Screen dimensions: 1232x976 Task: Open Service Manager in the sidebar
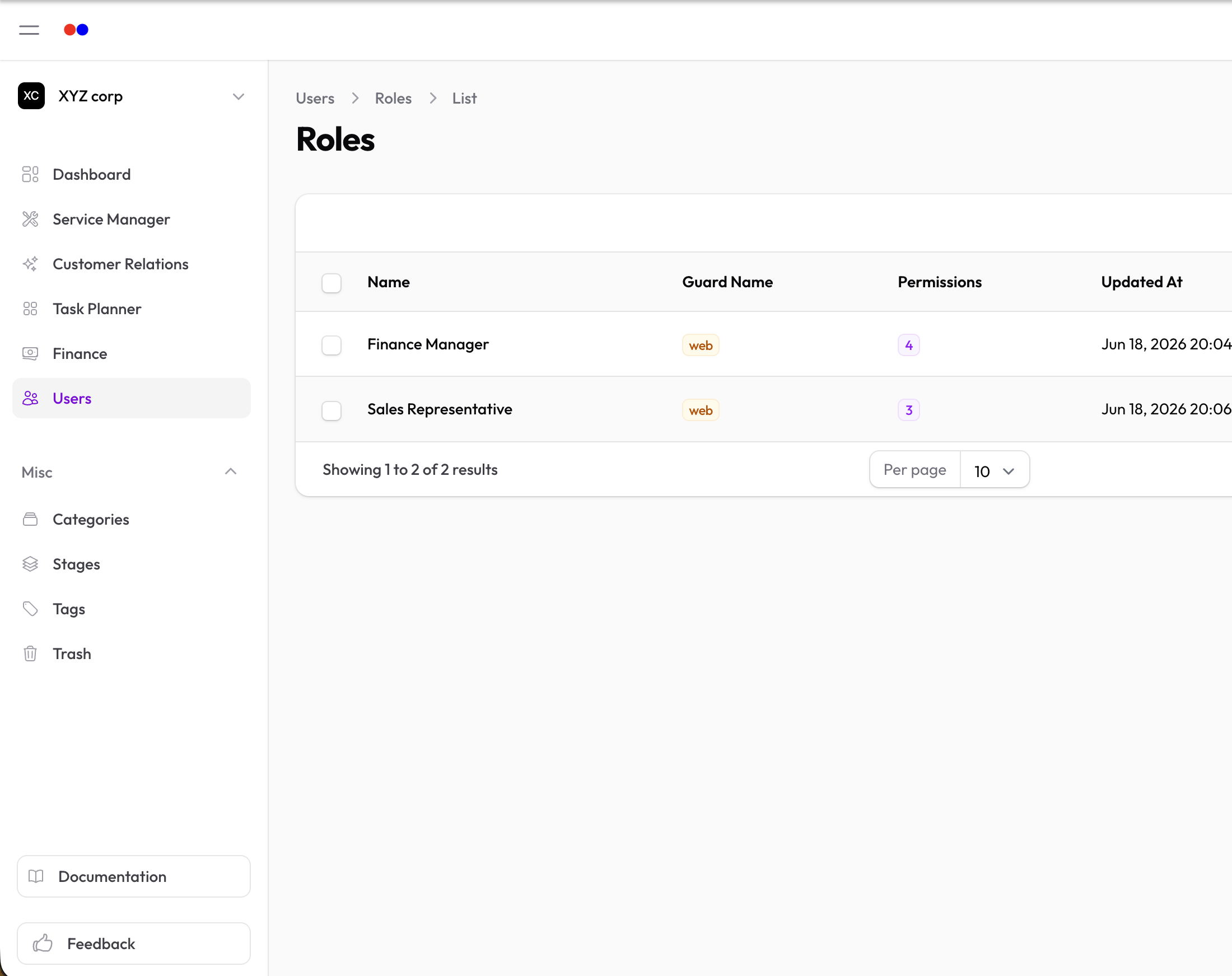point(132,220)
